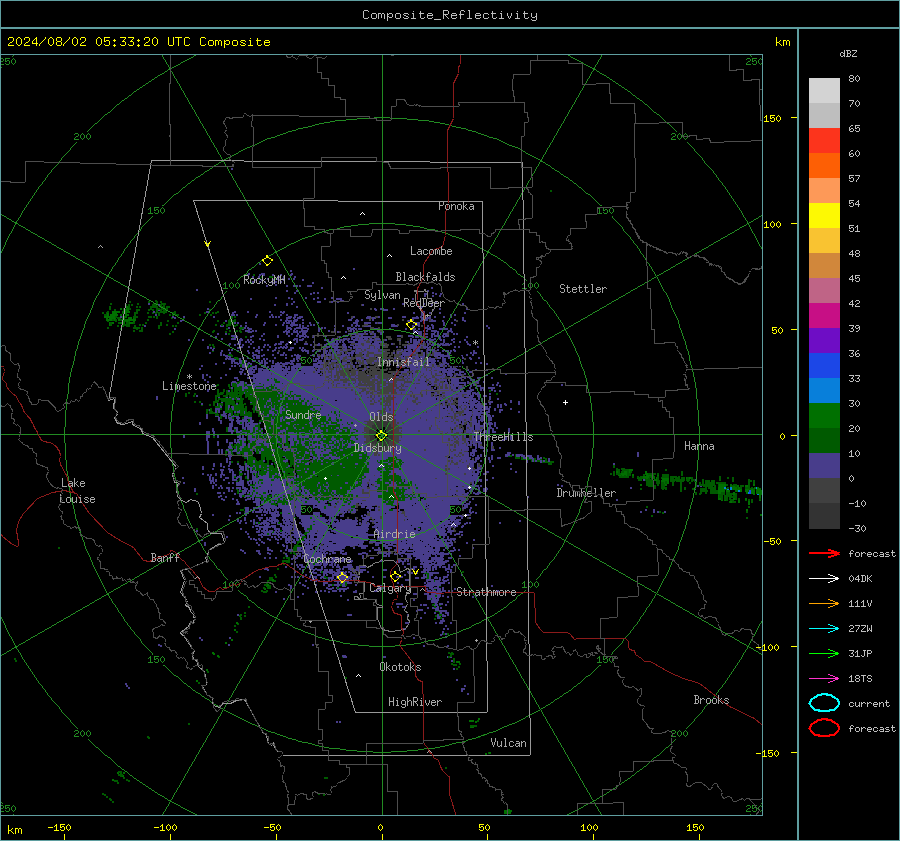
Task: Click the RedDeer city label
Action: pyautogui.click(x=424, y=303)
